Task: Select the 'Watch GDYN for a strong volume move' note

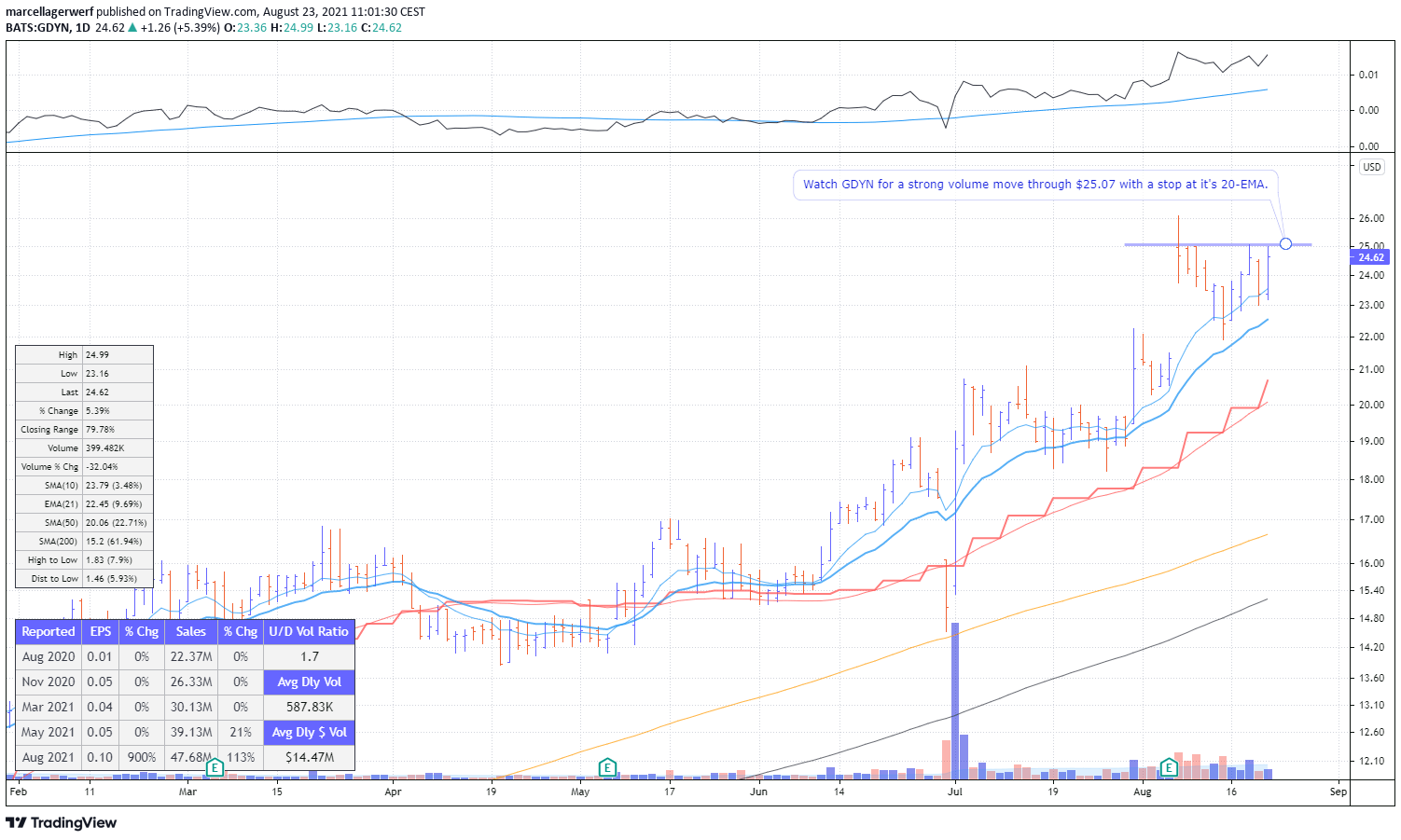Action: [1035, 185]
